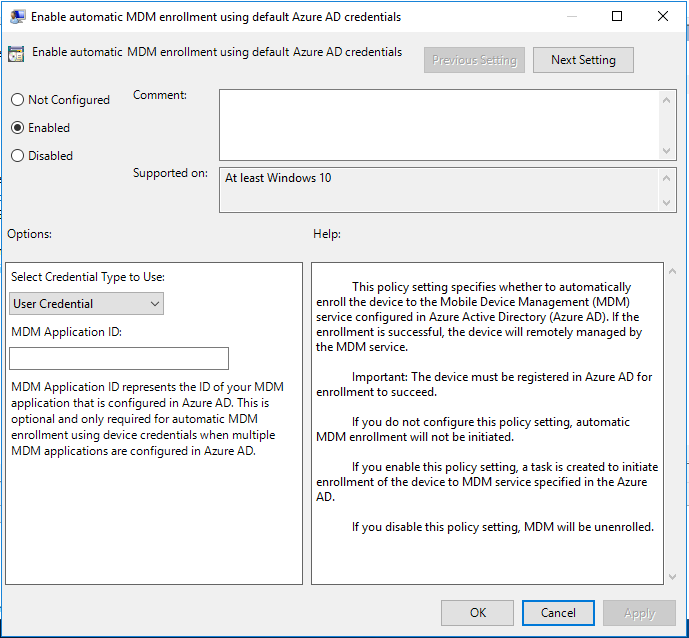The height and width of the screenshot is (638, 689).
Task: Click 'Select Credential Type to Use:' label
Action: (x=88, y=277)
